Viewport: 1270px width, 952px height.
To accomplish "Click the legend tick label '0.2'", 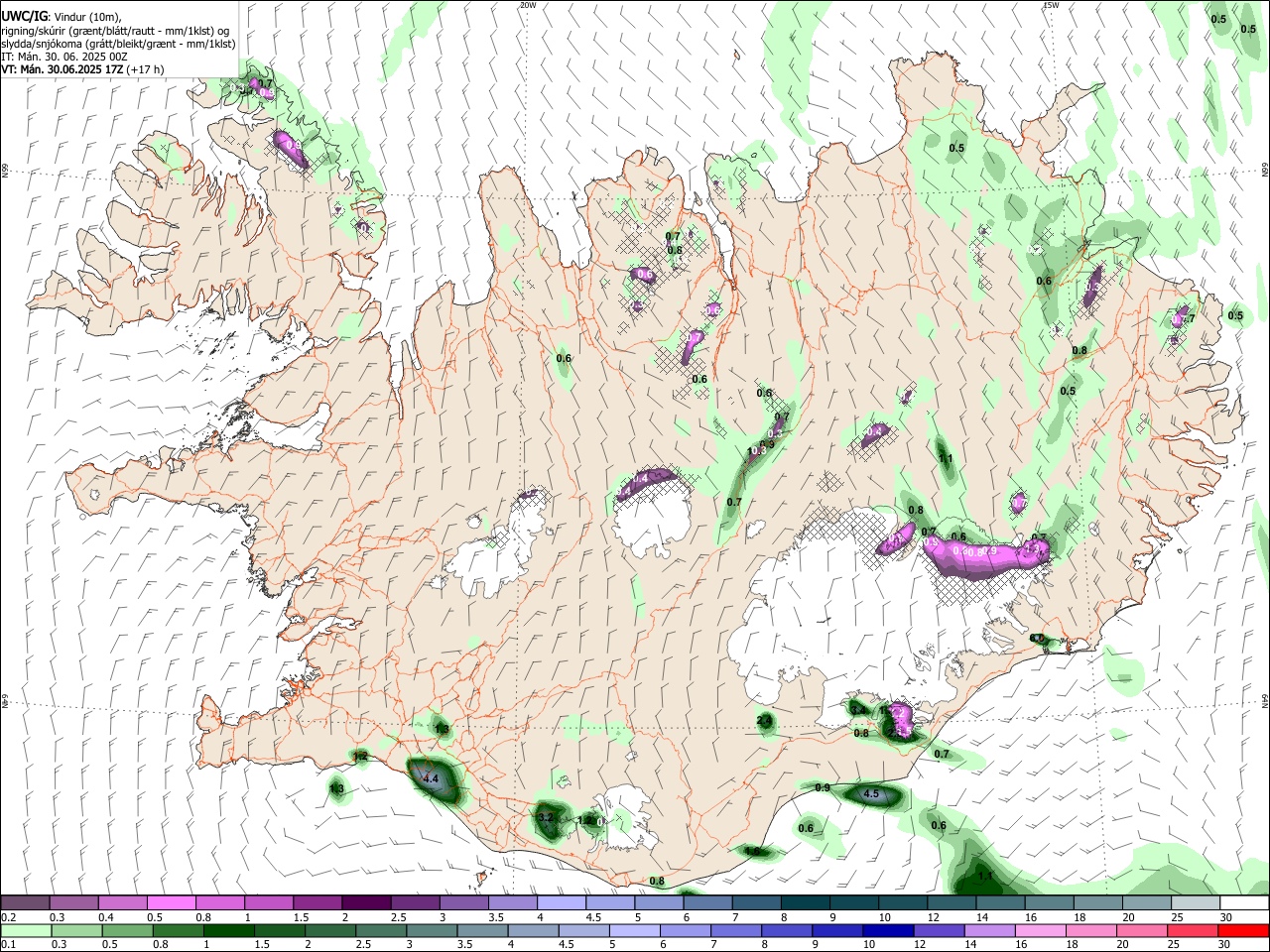I will (9, 917).
